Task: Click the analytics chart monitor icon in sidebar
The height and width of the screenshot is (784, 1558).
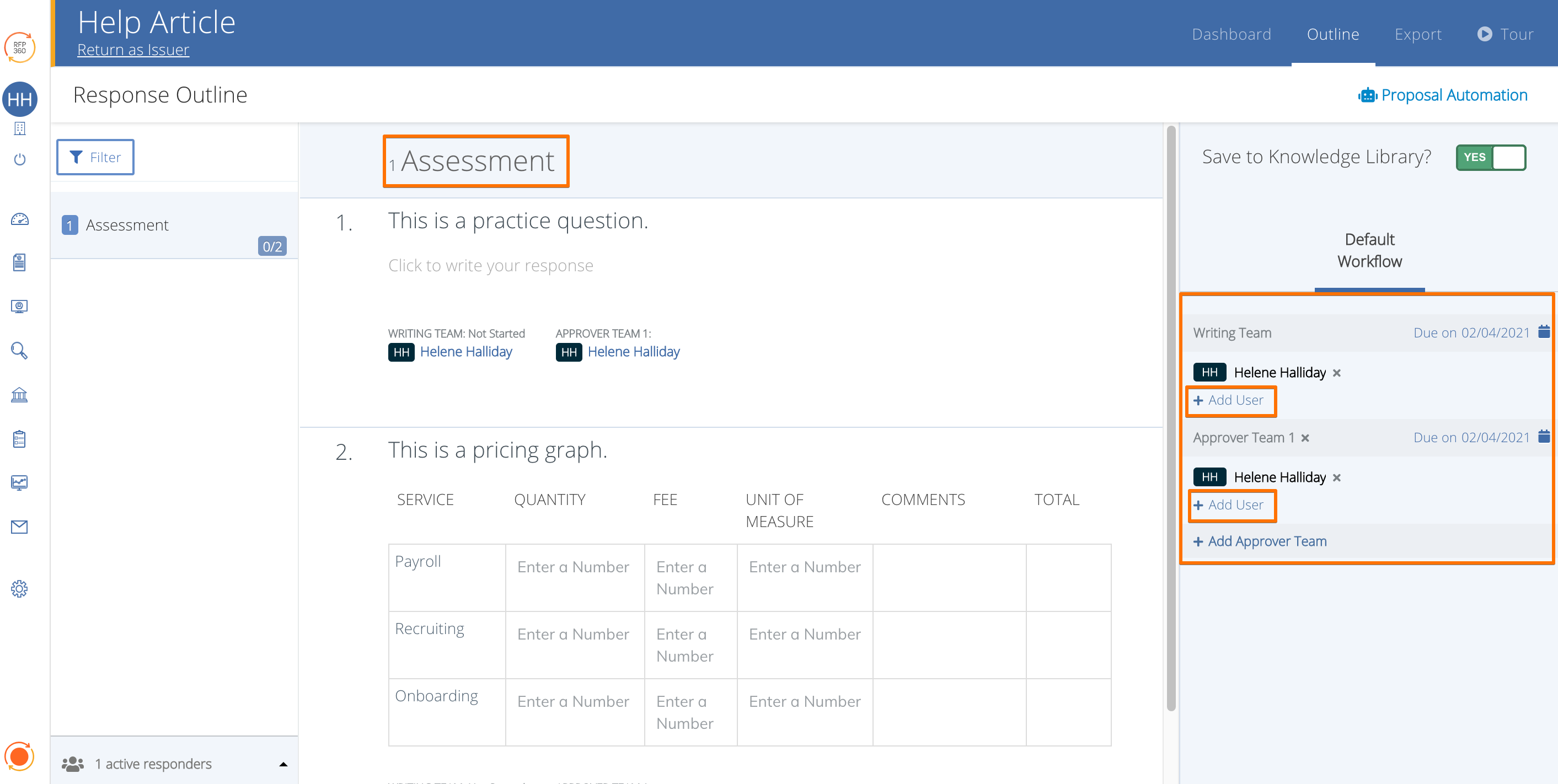Action: coord(19,482)
